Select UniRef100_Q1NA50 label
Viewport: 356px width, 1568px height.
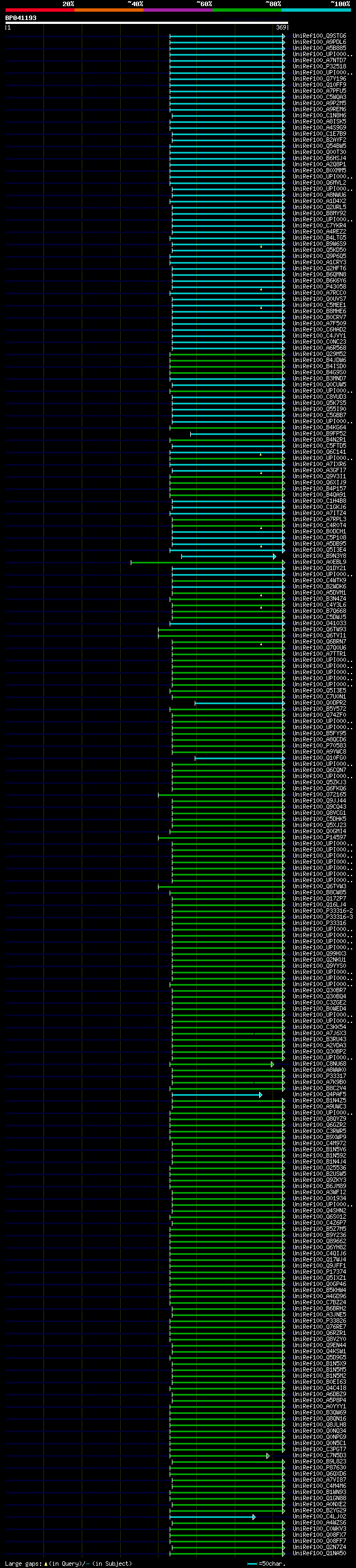click(319, 1553)
